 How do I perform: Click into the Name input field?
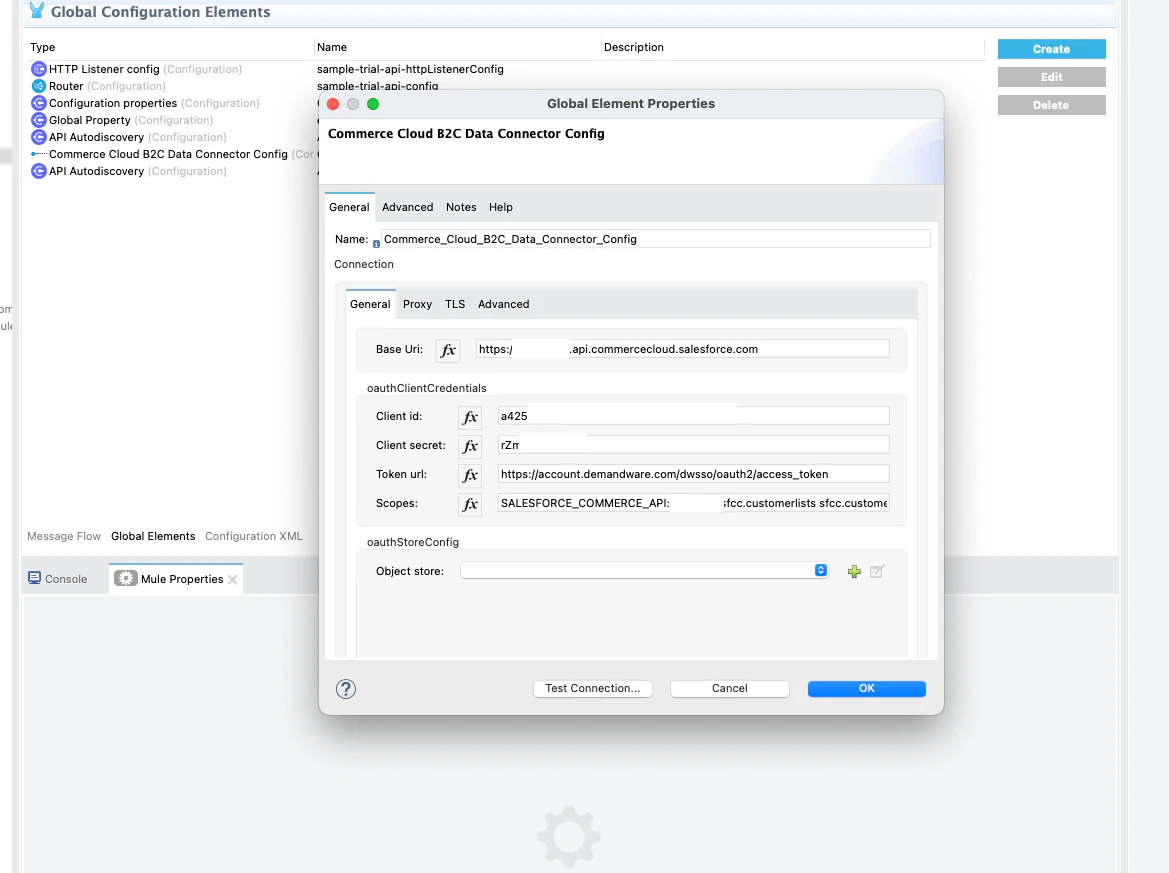click(656, 239)
